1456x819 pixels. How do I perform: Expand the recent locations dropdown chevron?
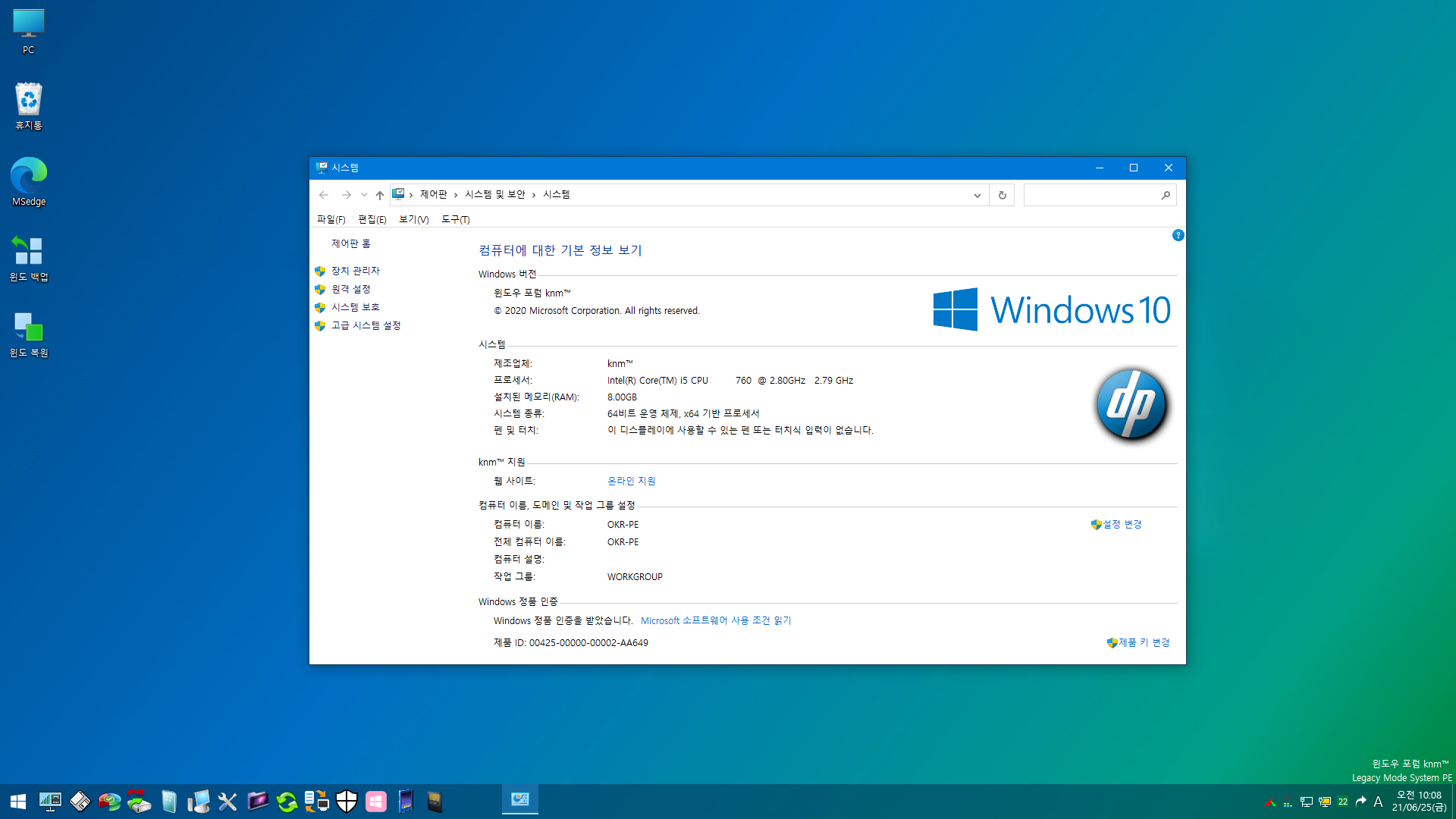tap(364, 195)
